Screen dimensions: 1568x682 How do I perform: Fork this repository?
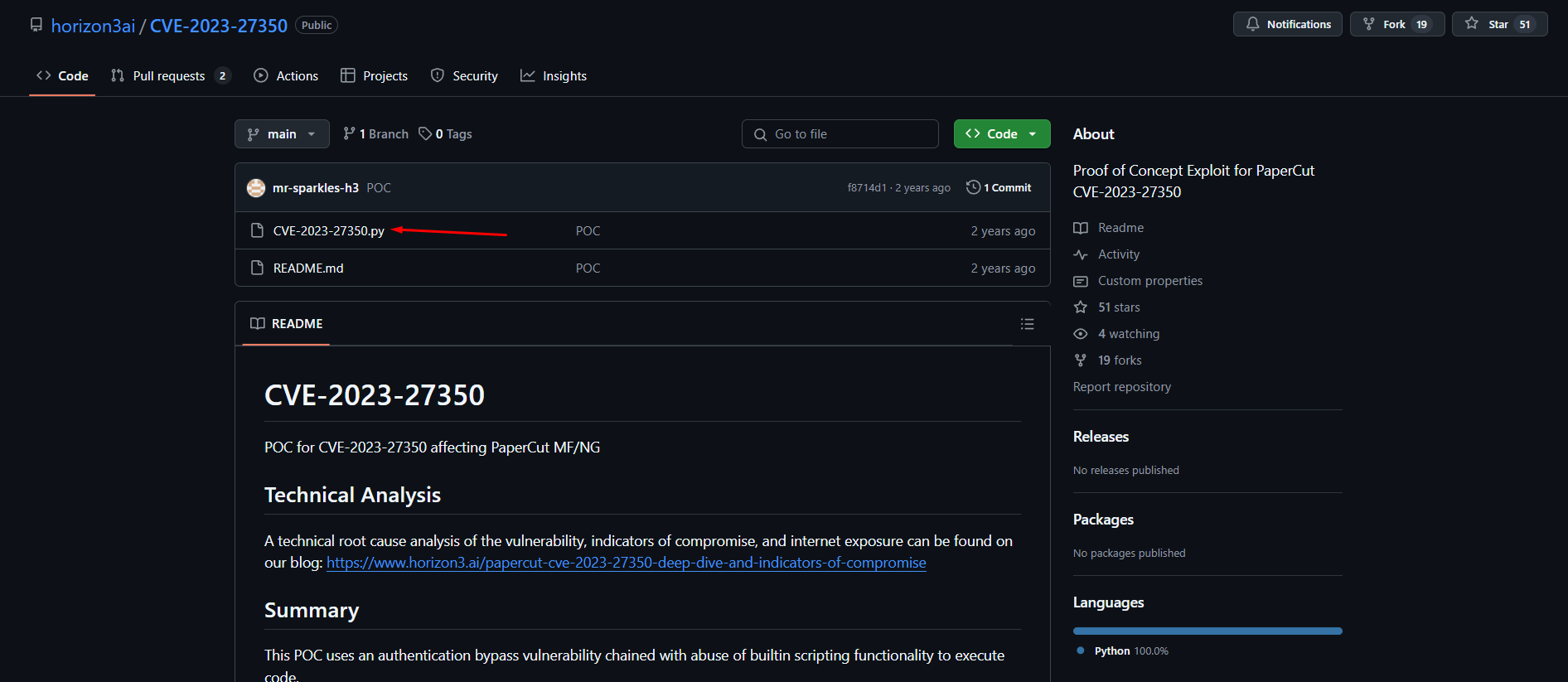pyautogui.click(x=1396, y=24)
